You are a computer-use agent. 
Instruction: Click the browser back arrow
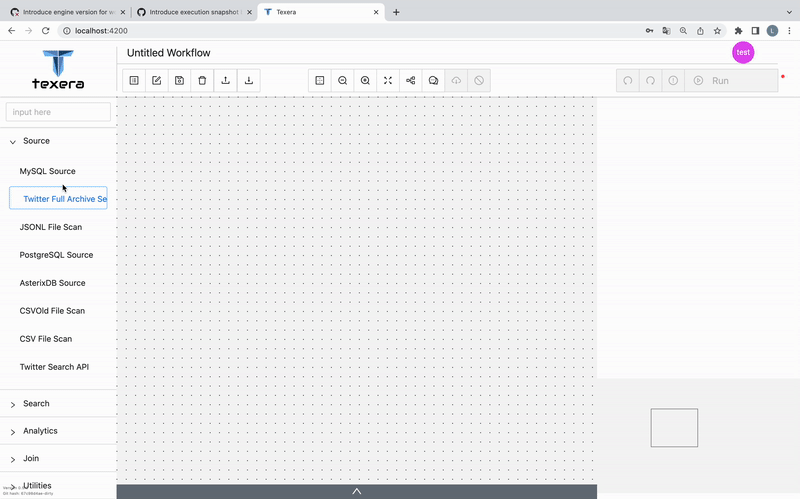[12, 31]
